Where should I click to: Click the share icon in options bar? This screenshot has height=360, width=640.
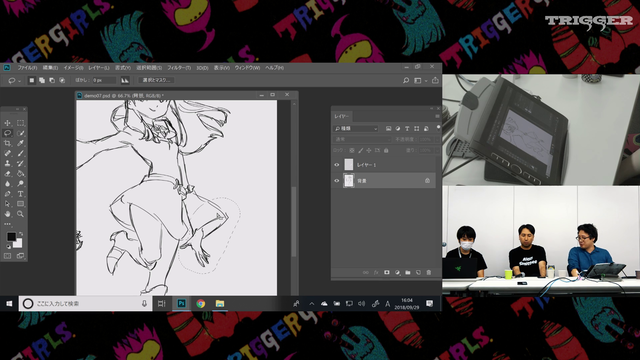pyautogui.click(x=435, y=80)
